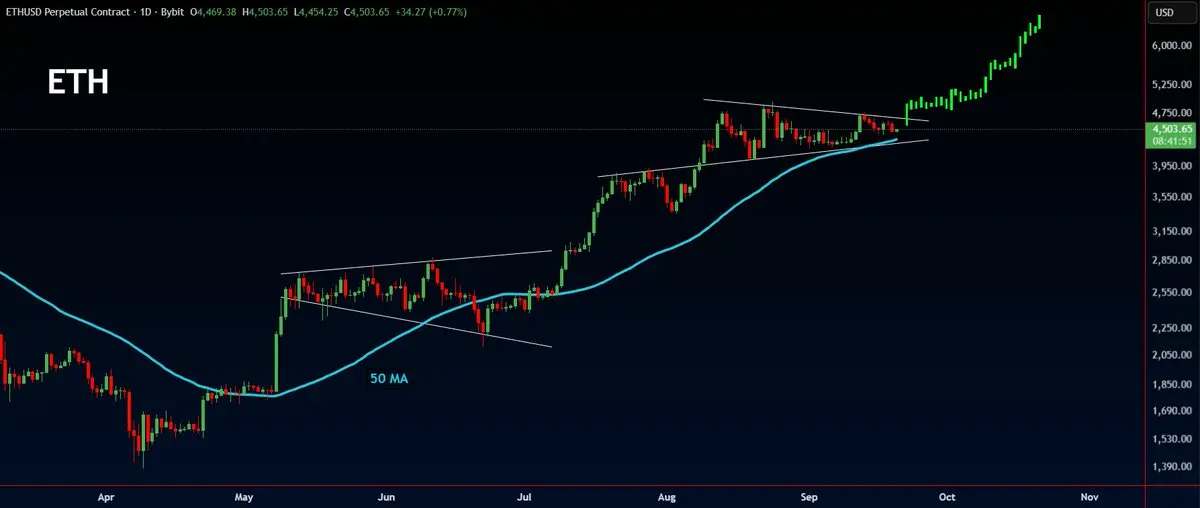This screenshot has width=1200, height=508.
Task: Click the Sep label on time axis
Action: pyautogui.click(x=811, y=496)
